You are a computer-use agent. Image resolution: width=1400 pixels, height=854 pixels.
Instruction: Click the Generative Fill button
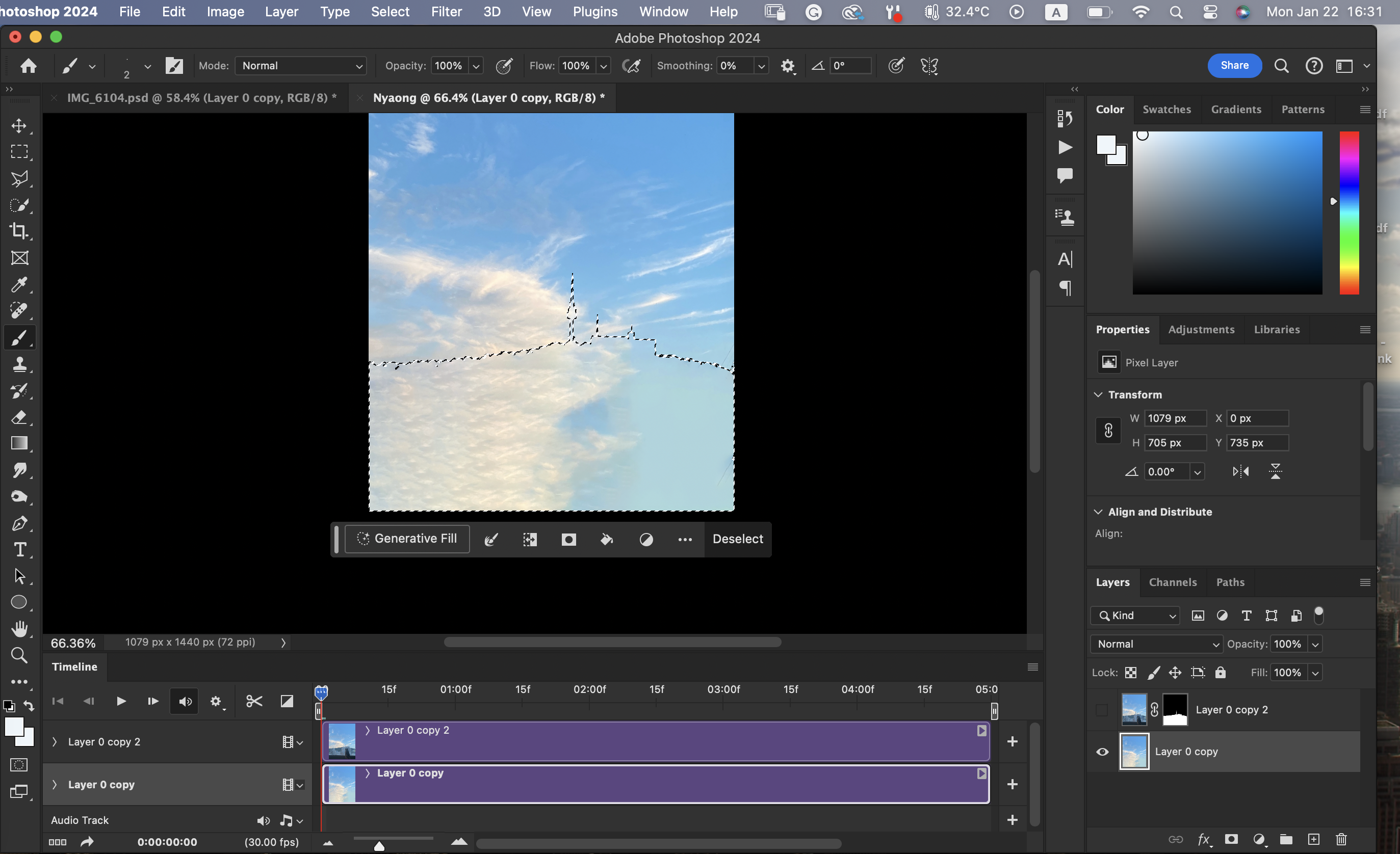click(407, 538)
